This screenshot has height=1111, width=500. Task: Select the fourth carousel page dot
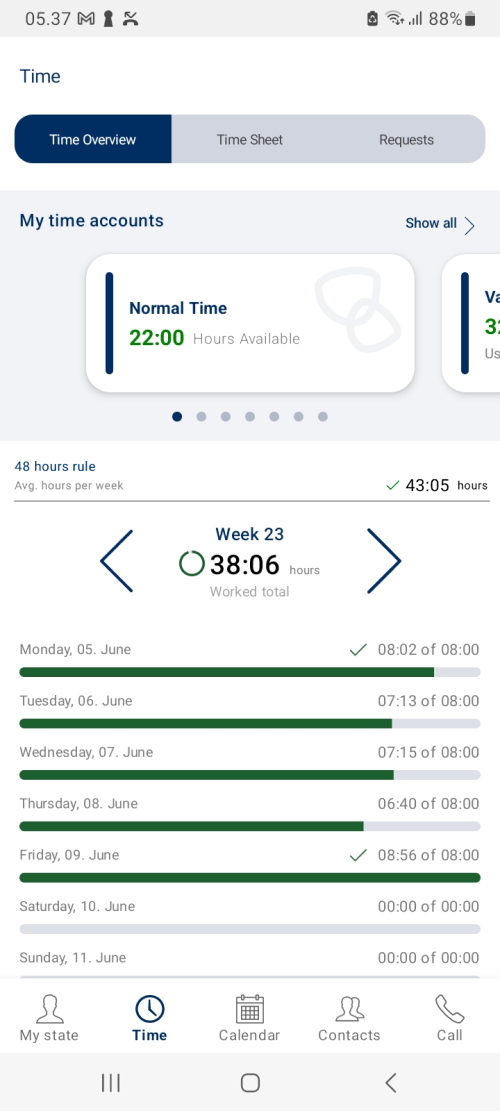250,417
